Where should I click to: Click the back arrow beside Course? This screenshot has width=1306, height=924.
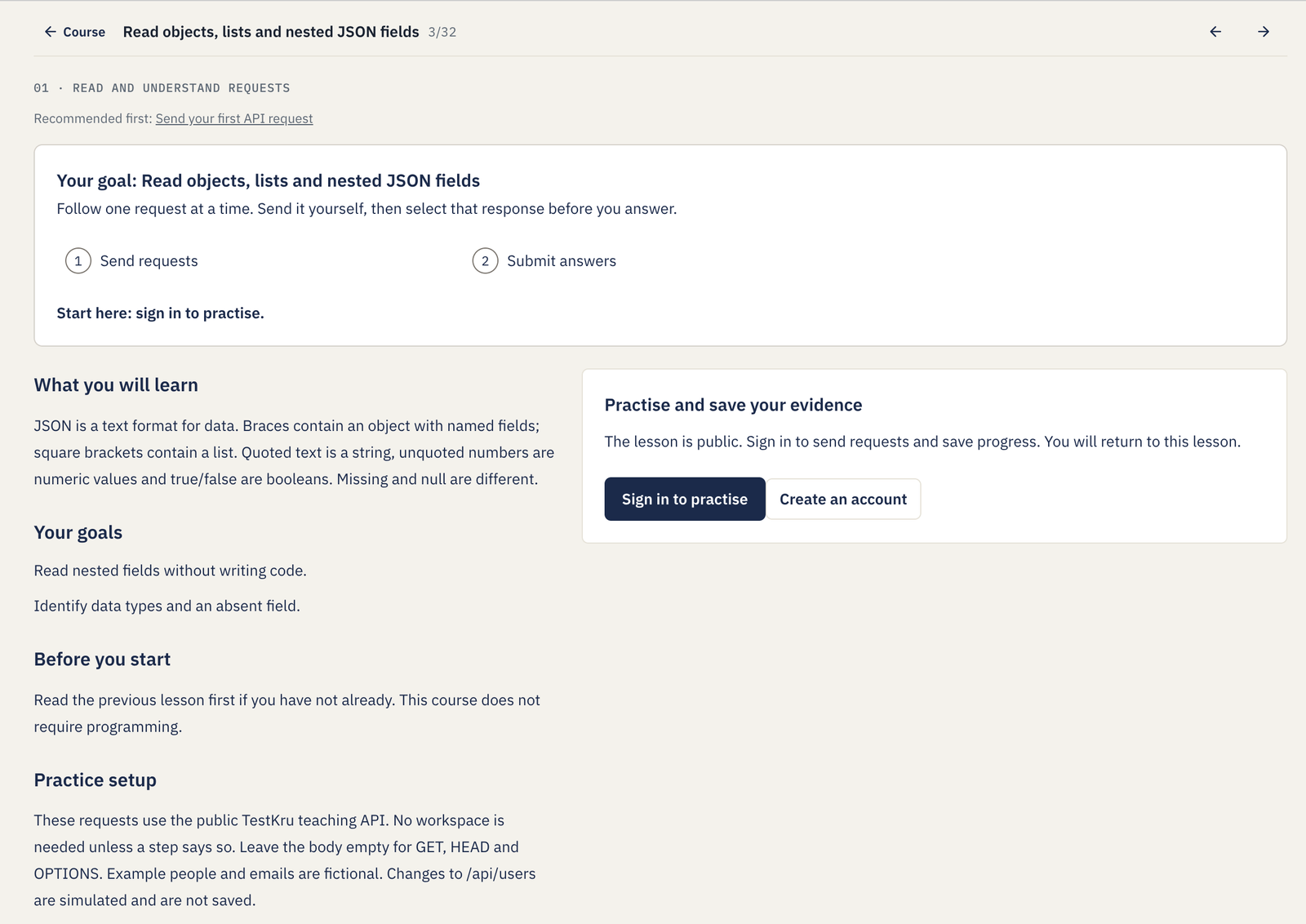click(x=51, y=32)
